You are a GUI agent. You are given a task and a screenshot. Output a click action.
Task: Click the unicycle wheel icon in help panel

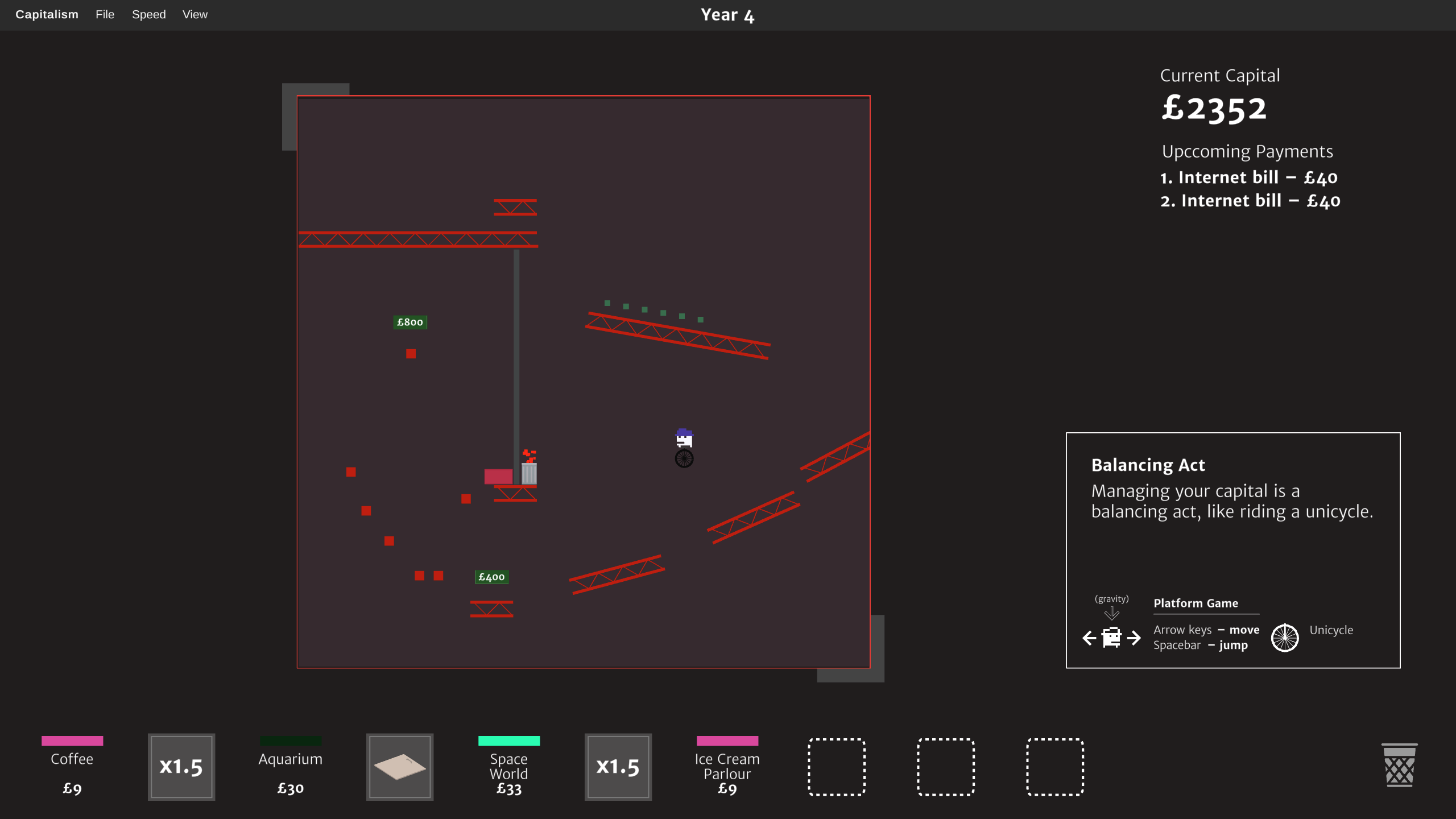[1285, 638]
